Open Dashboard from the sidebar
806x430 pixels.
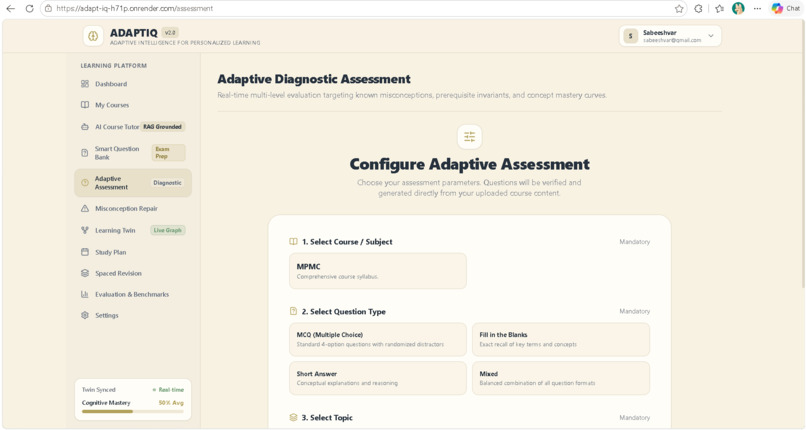tap(133, 84)
